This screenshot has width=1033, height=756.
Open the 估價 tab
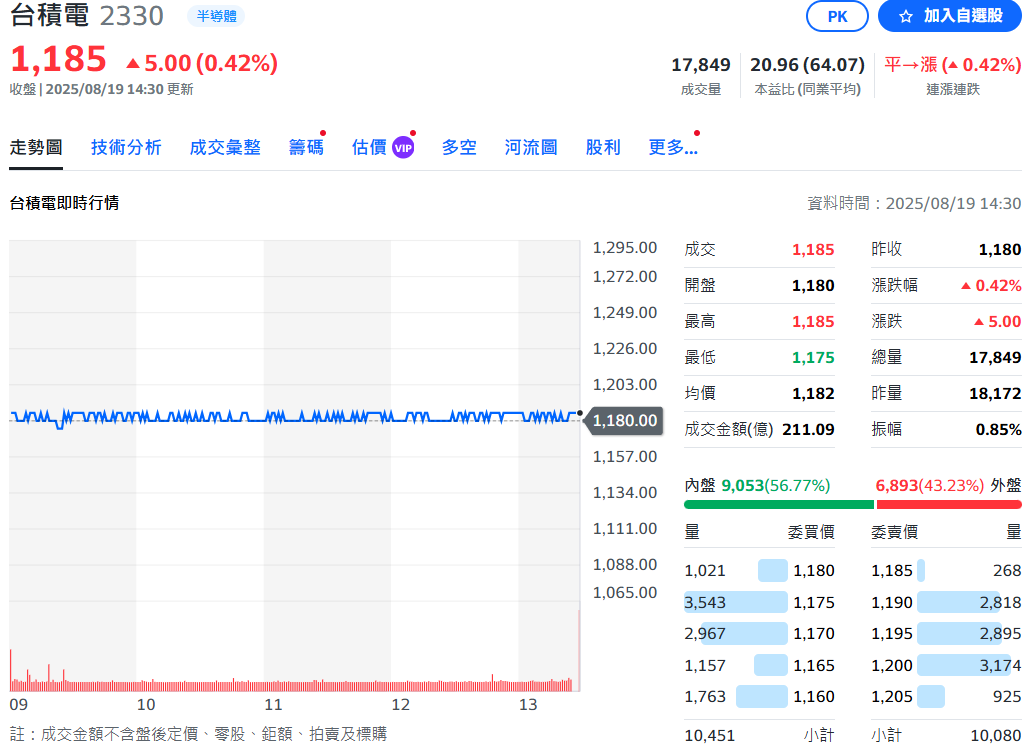[x=369, y=148]
